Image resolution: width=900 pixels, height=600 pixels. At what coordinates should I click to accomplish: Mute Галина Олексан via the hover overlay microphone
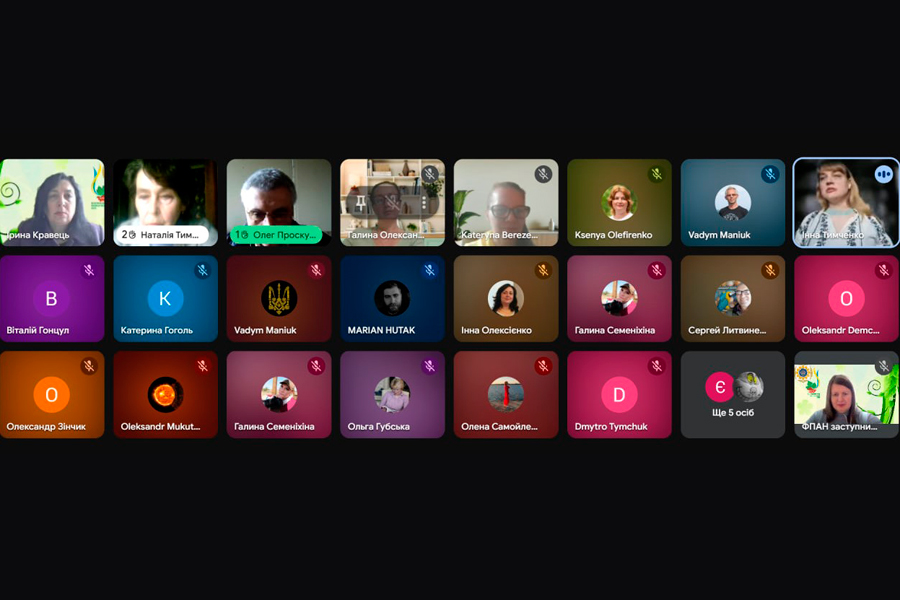pos(392,202)
